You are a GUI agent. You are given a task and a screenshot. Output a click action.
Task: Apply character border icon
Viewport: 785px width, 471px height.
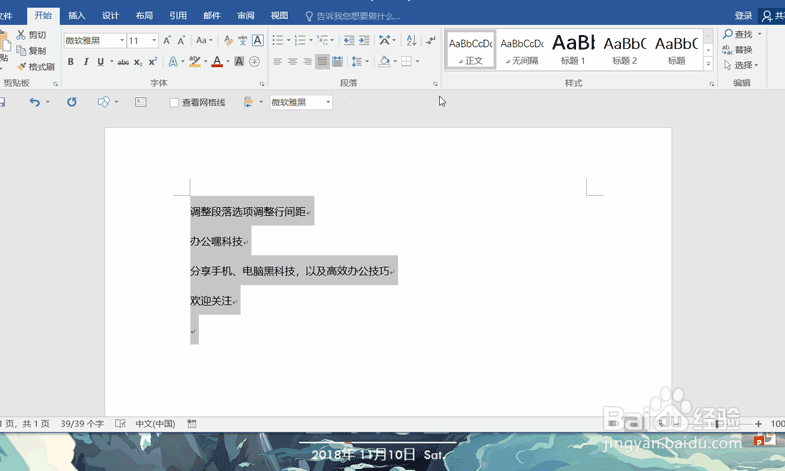(258, 40)
